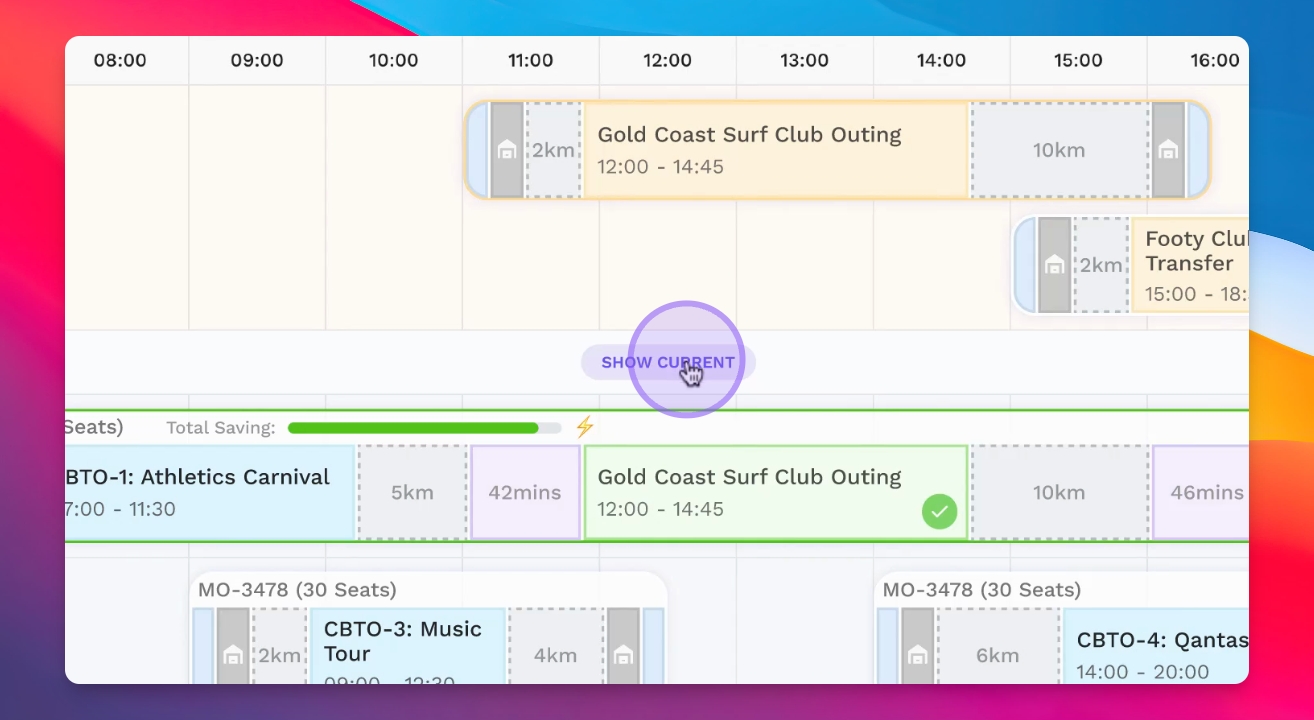Viewport: 1314px width, 720px height.
Task: Click the 16:00 time header
Action: click(x=1215, y=61)
